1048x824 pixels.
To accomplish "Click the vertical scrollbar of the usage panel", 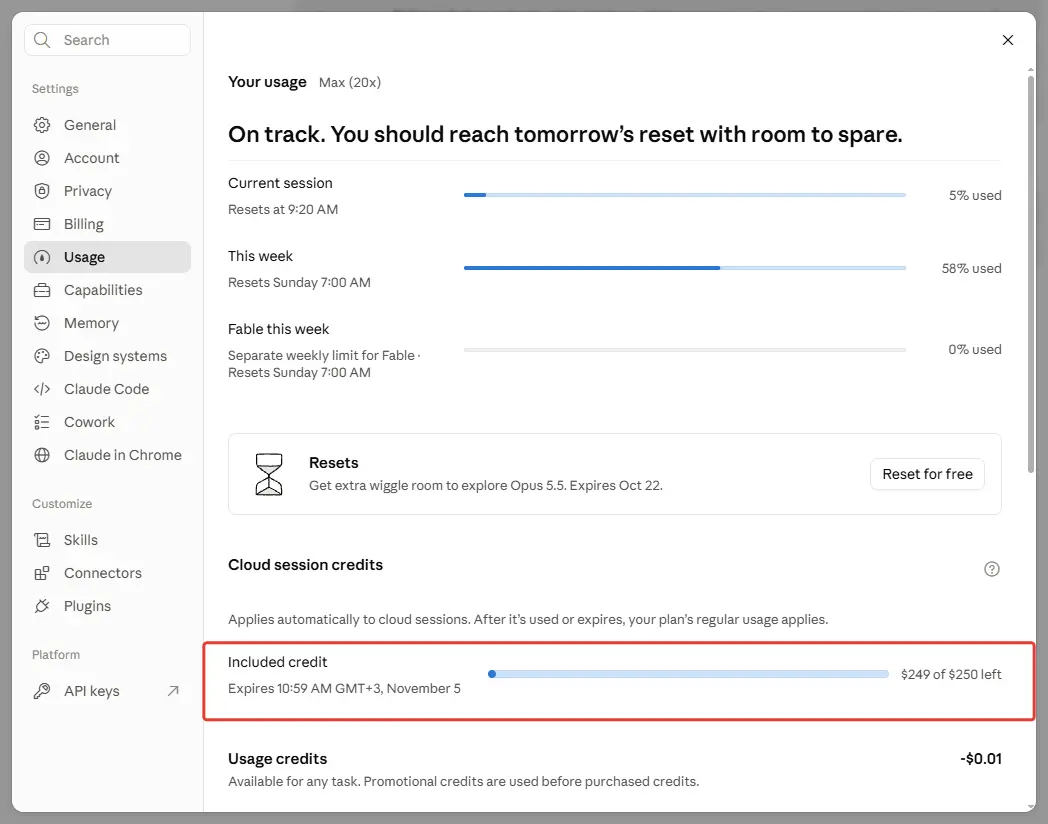I will pos(1031,274).
